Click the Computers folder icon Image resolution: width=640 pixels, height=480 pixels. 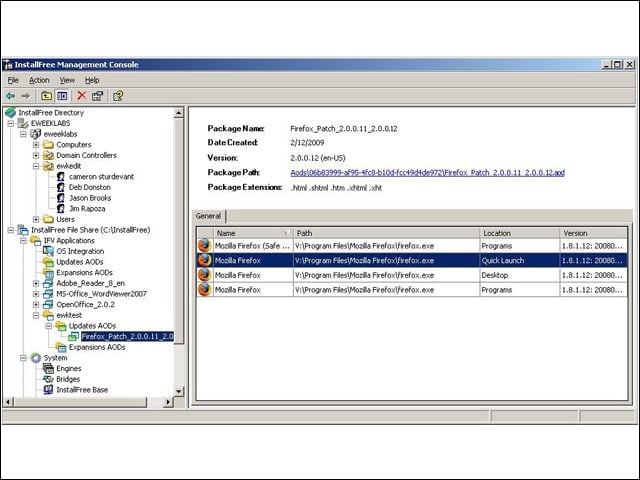coord(48,144)
